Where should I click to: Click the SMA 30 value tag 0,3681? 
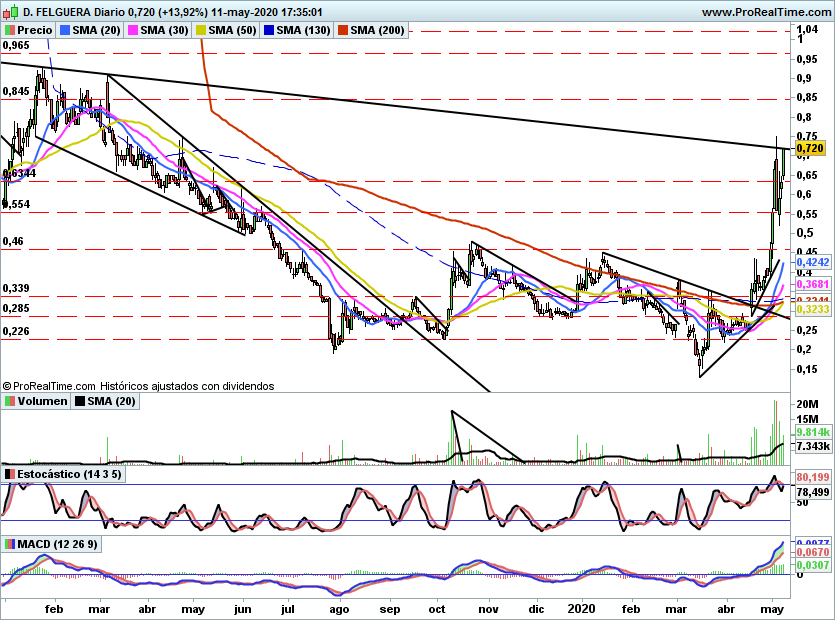[813, 284]
